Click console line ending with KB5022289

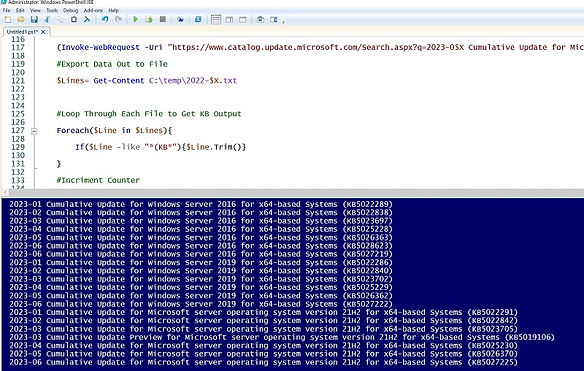pyautogui.click(x=201, y=204)
